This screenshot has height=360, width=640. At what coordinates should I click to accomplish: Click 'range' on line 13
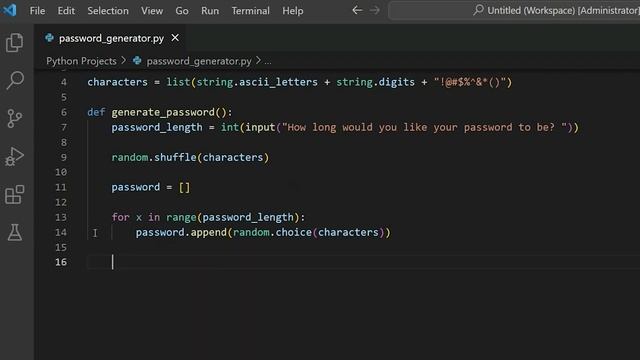[x=181, y=217]
